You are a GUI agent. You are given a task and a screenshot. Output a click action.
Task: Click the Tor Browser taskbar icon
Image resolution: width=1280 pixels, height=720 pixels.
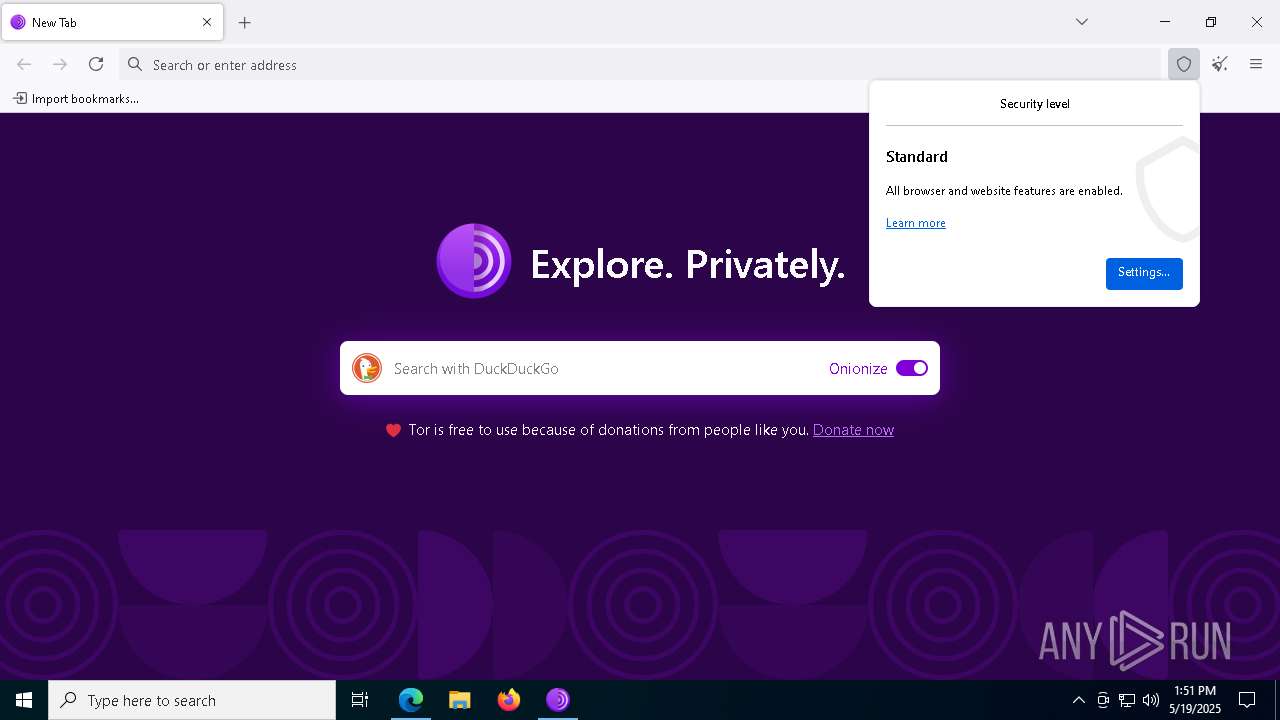pos(558,700)
